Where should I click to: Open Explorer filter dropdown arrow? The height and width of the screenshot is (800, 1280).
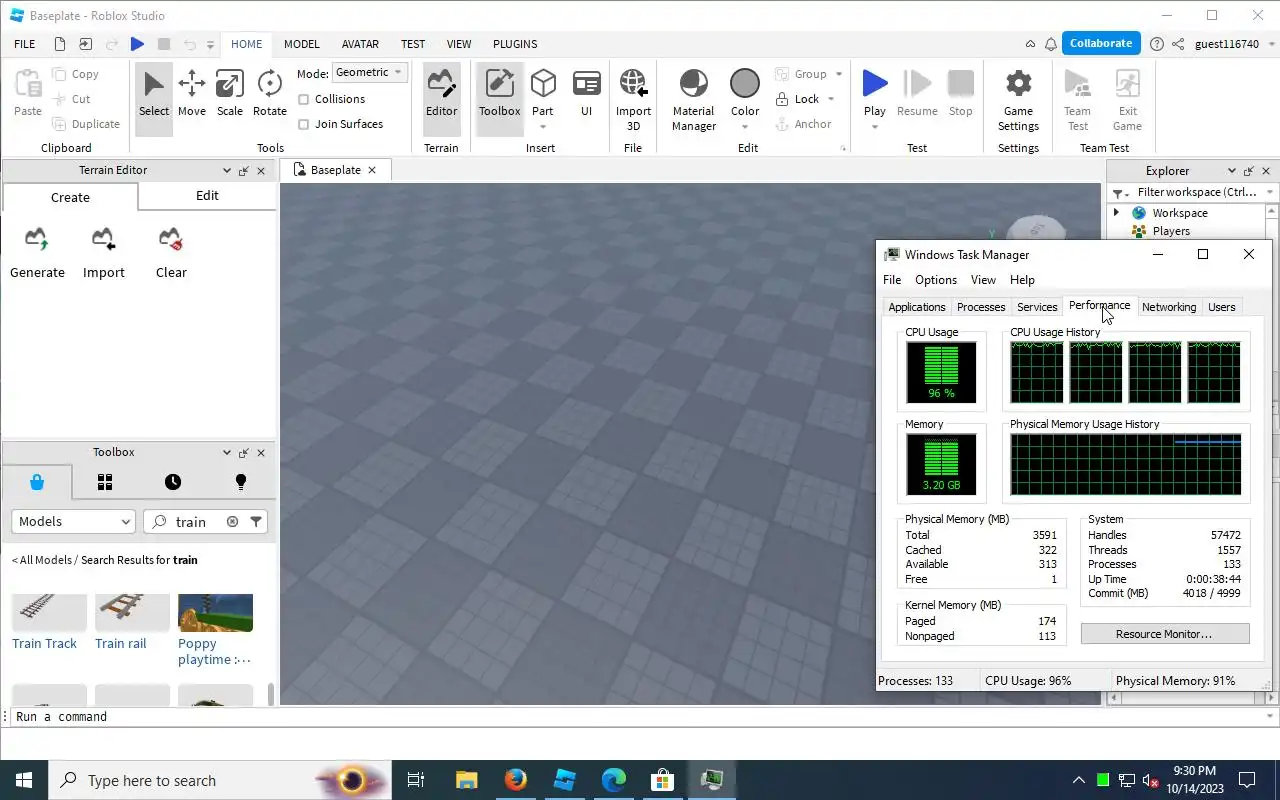click(x=1270, y=192)
